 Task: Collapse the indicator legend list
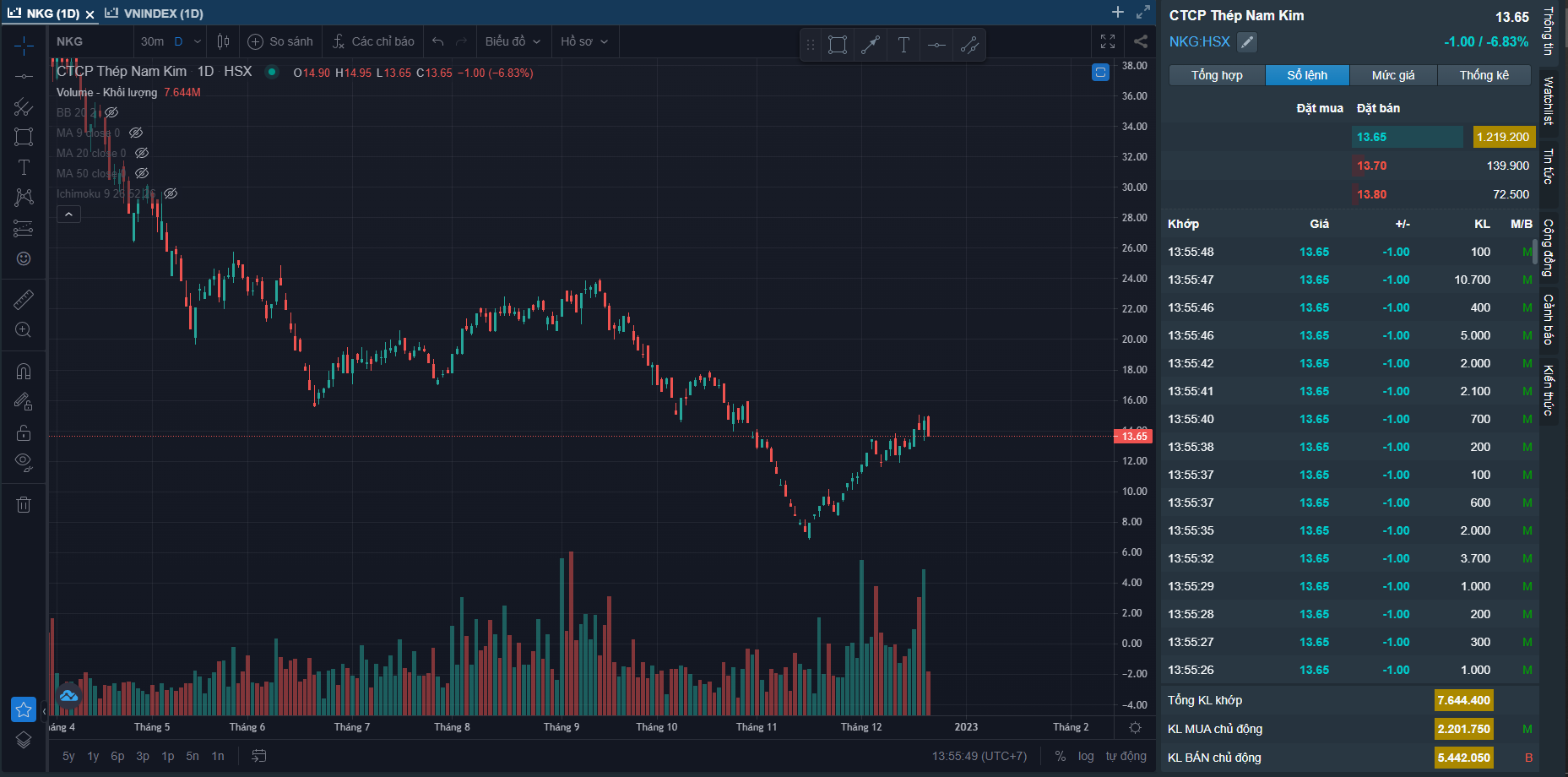(x=68, y=215)
